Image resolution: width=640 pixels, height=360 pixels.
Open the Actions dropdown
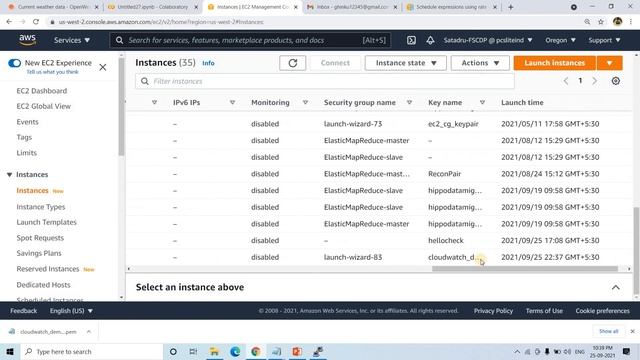pos(480,63)
